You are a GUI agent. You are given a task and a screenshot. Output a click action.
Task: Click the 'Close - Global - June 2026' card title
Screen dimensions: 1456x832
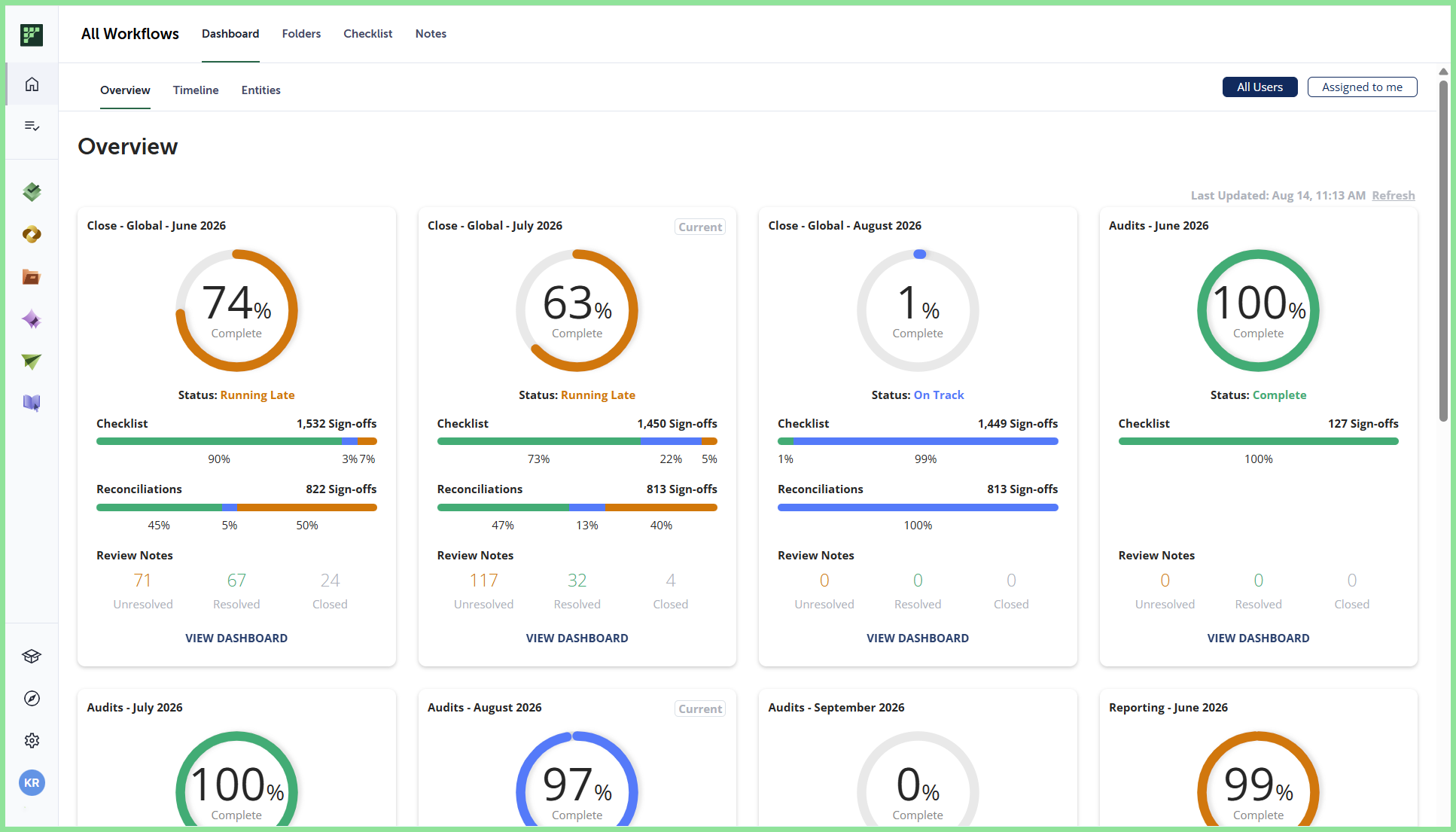pyautogui.click(x=157, y=226)
